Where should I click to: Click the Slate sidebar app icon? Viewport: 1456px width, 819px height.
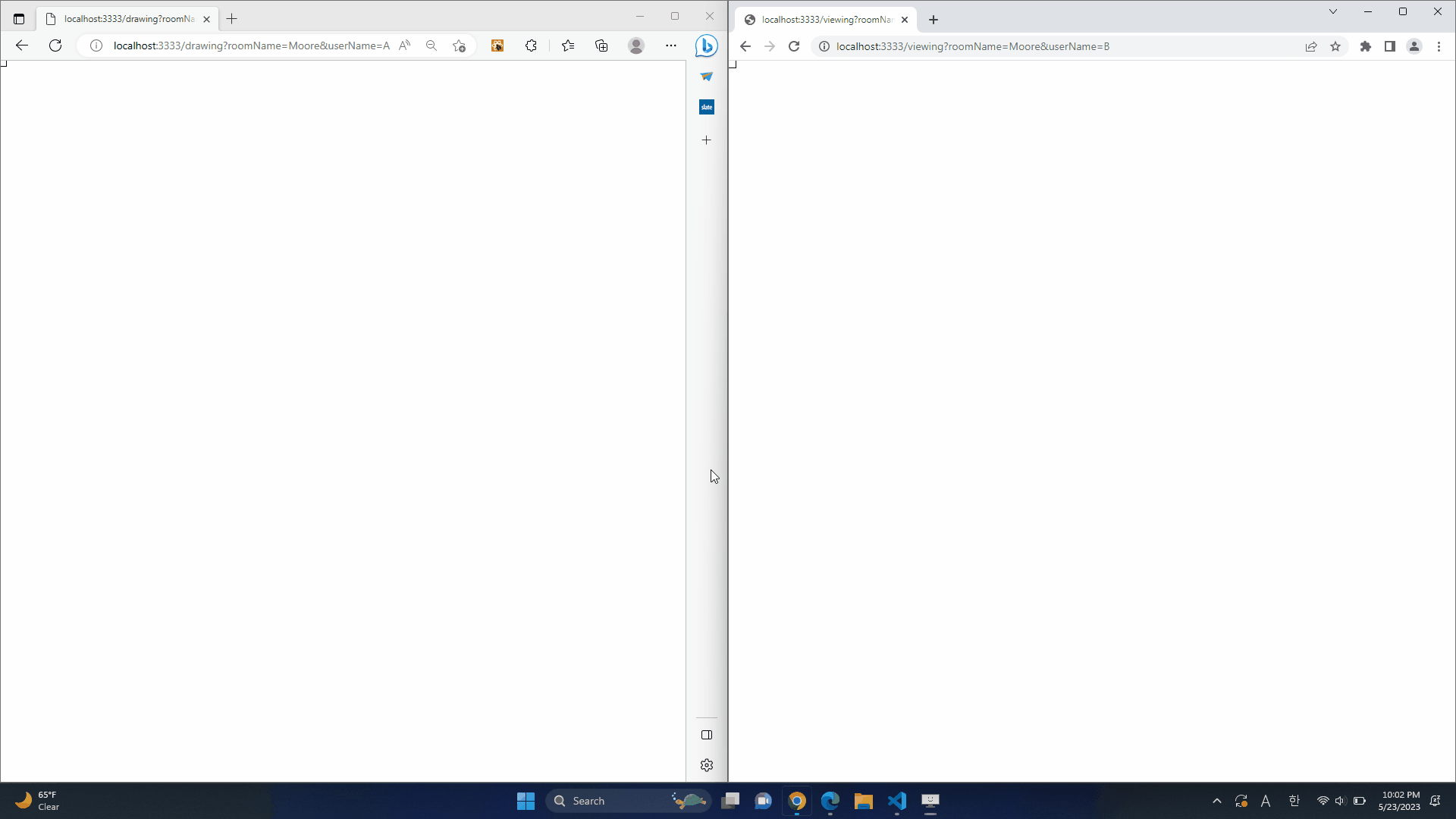[x=706, y=107]
